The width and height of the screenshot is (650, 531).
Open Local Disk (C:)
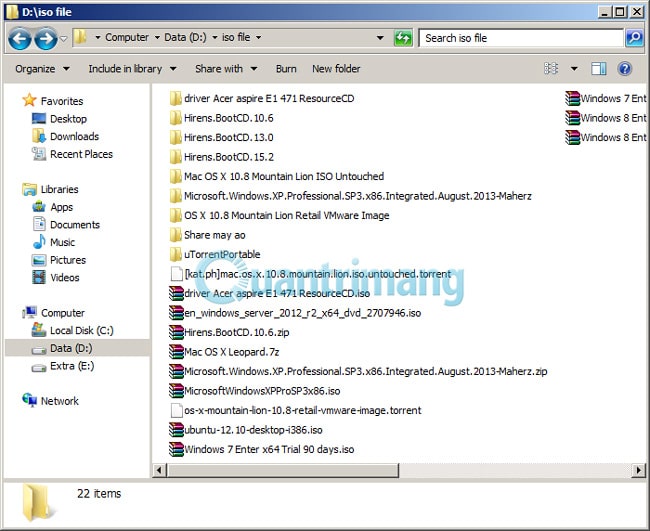[73, 330]
